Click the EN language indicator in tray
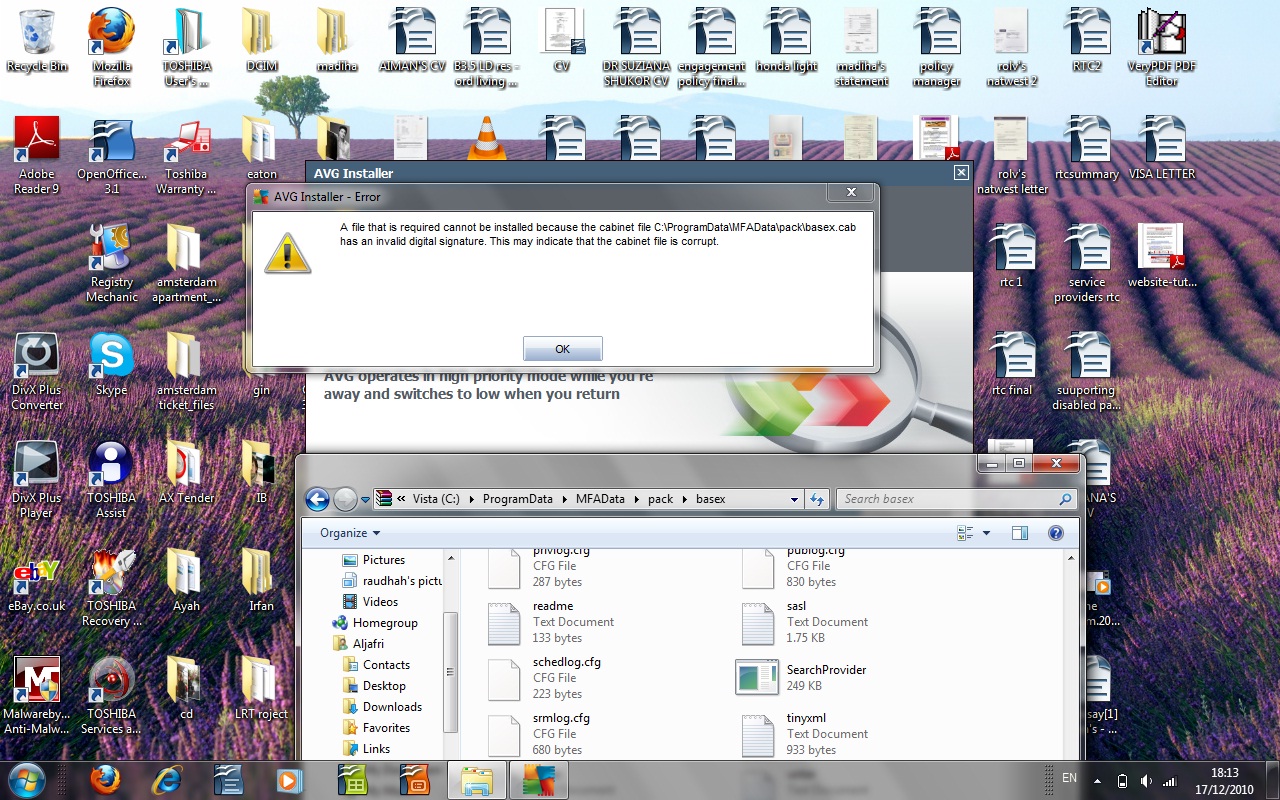 point(1069,778)
